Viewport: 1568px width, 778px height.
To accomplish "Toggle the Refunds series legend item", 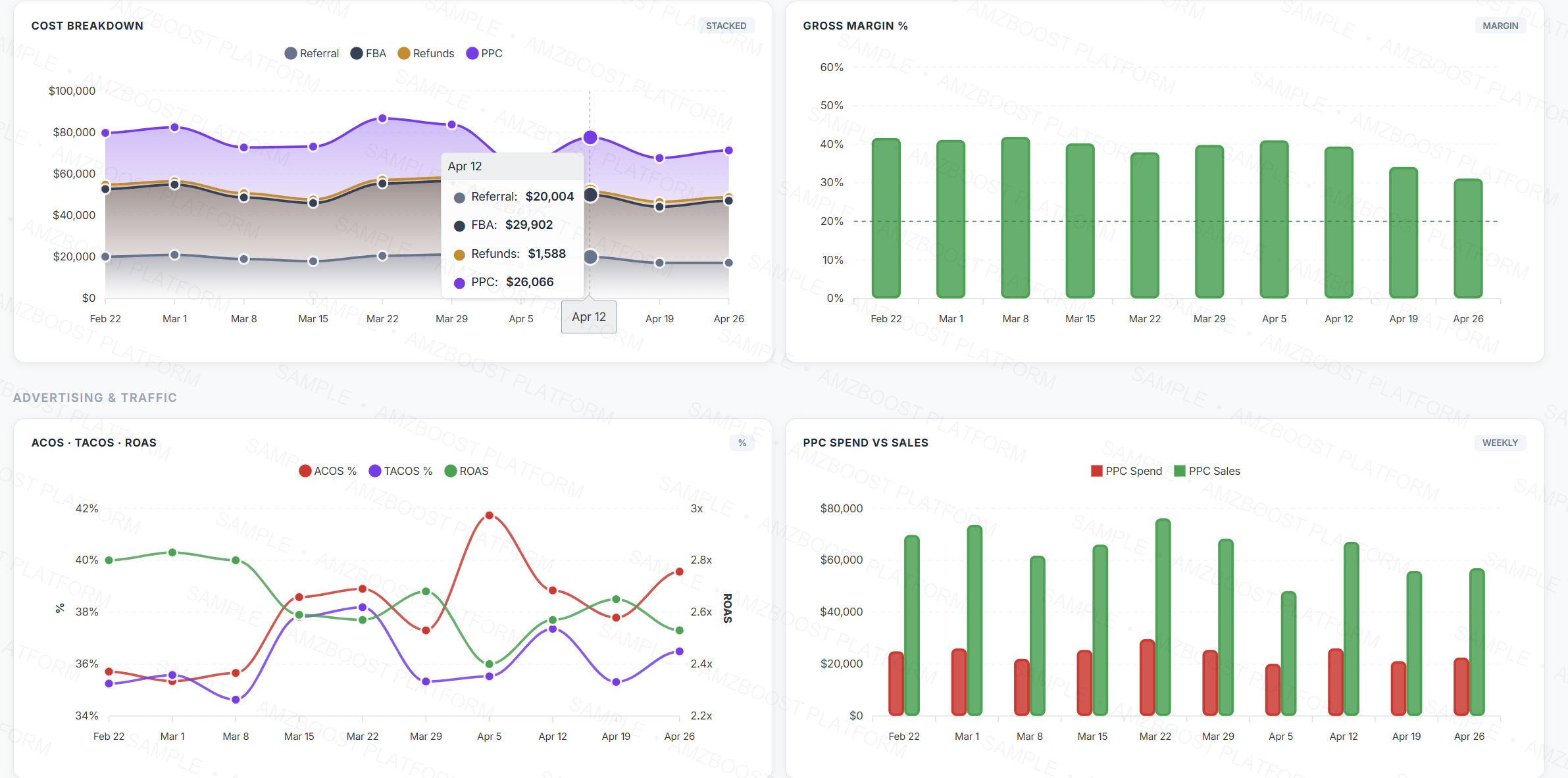I will coord(426,53).
